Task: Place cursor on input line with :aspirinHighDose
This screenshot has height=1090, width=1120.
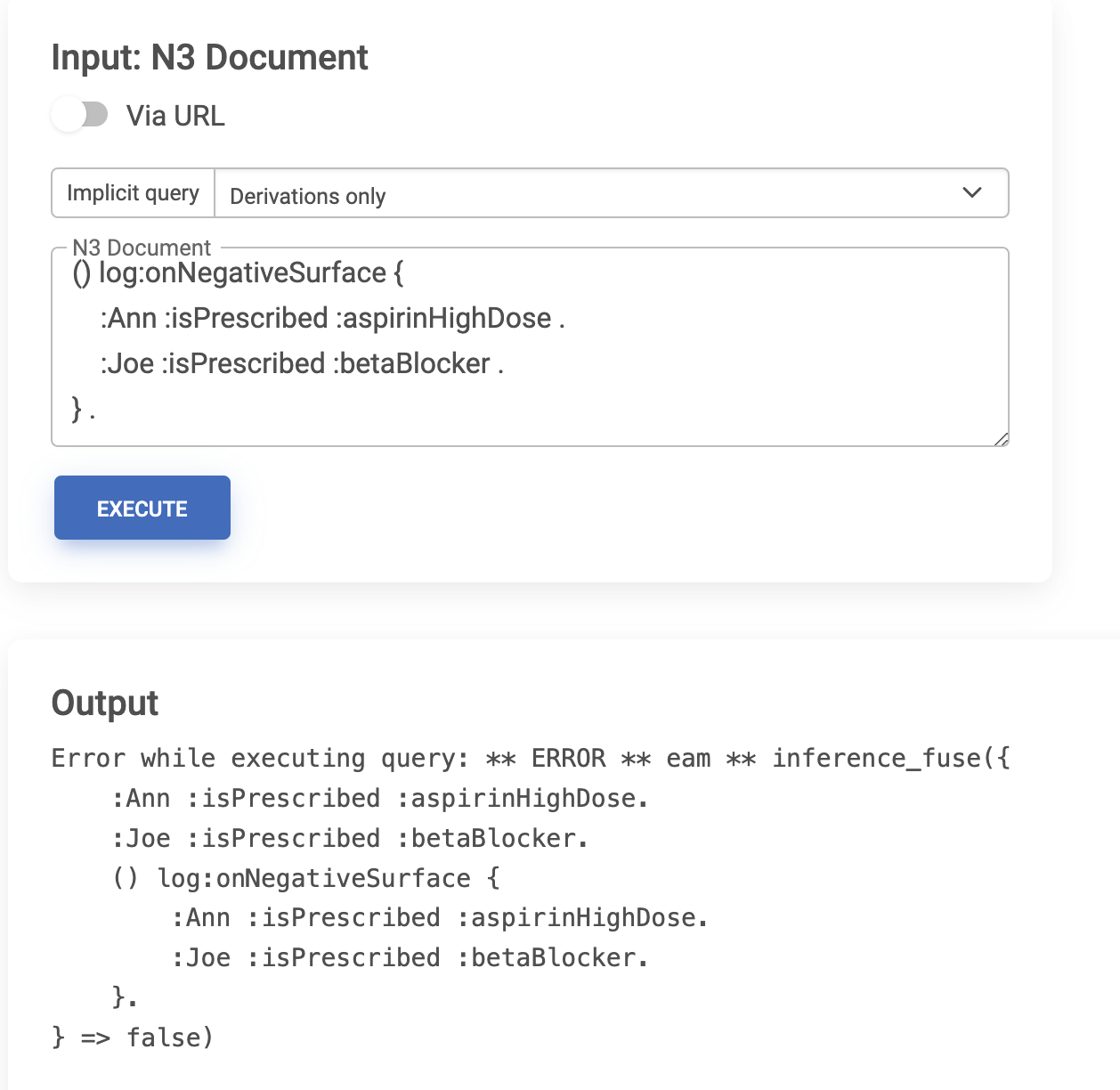Action: pos(332,318)
